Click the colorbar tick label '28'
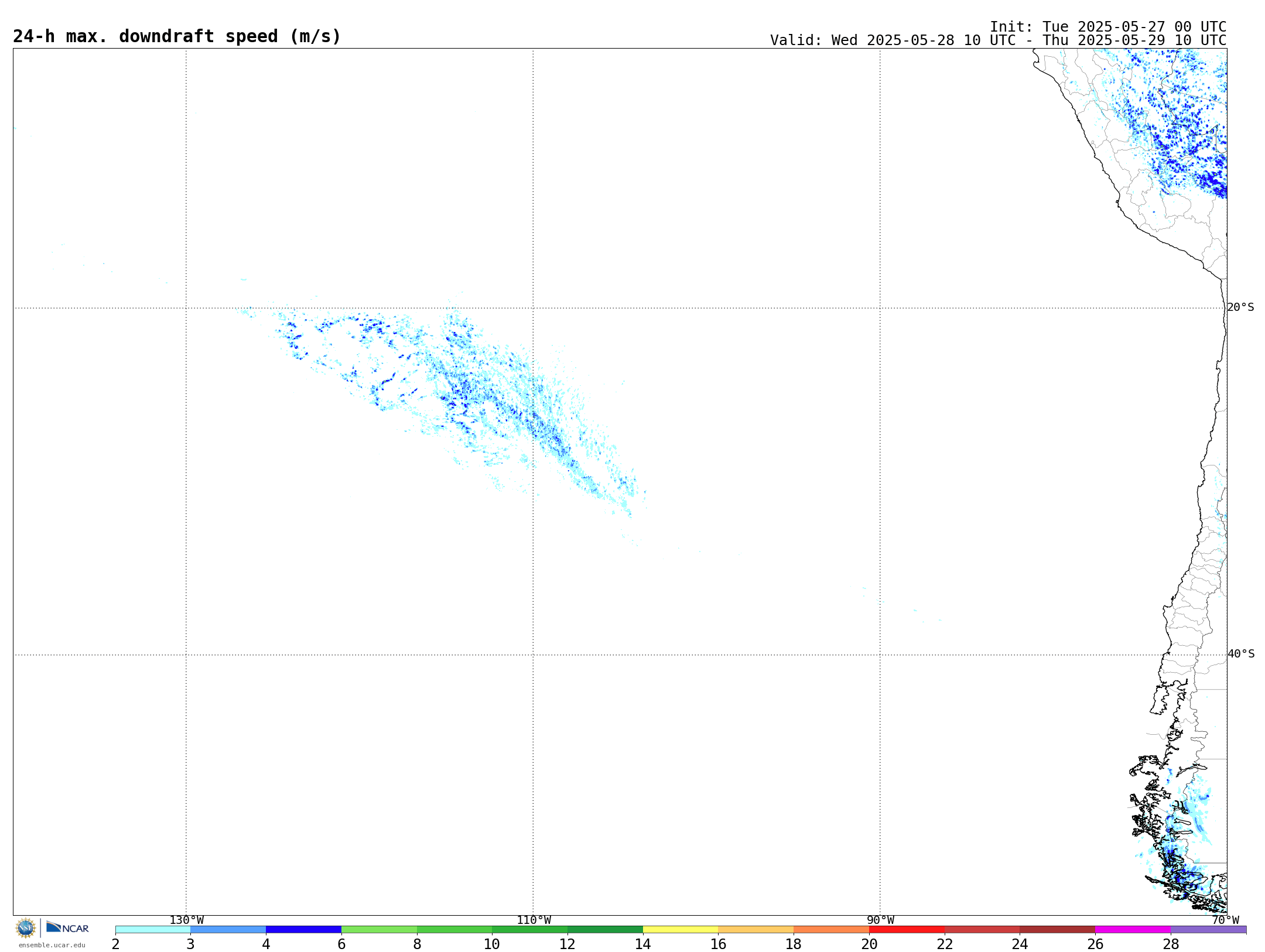The height and width of the screenshot is (952, 1265). 1171,944
